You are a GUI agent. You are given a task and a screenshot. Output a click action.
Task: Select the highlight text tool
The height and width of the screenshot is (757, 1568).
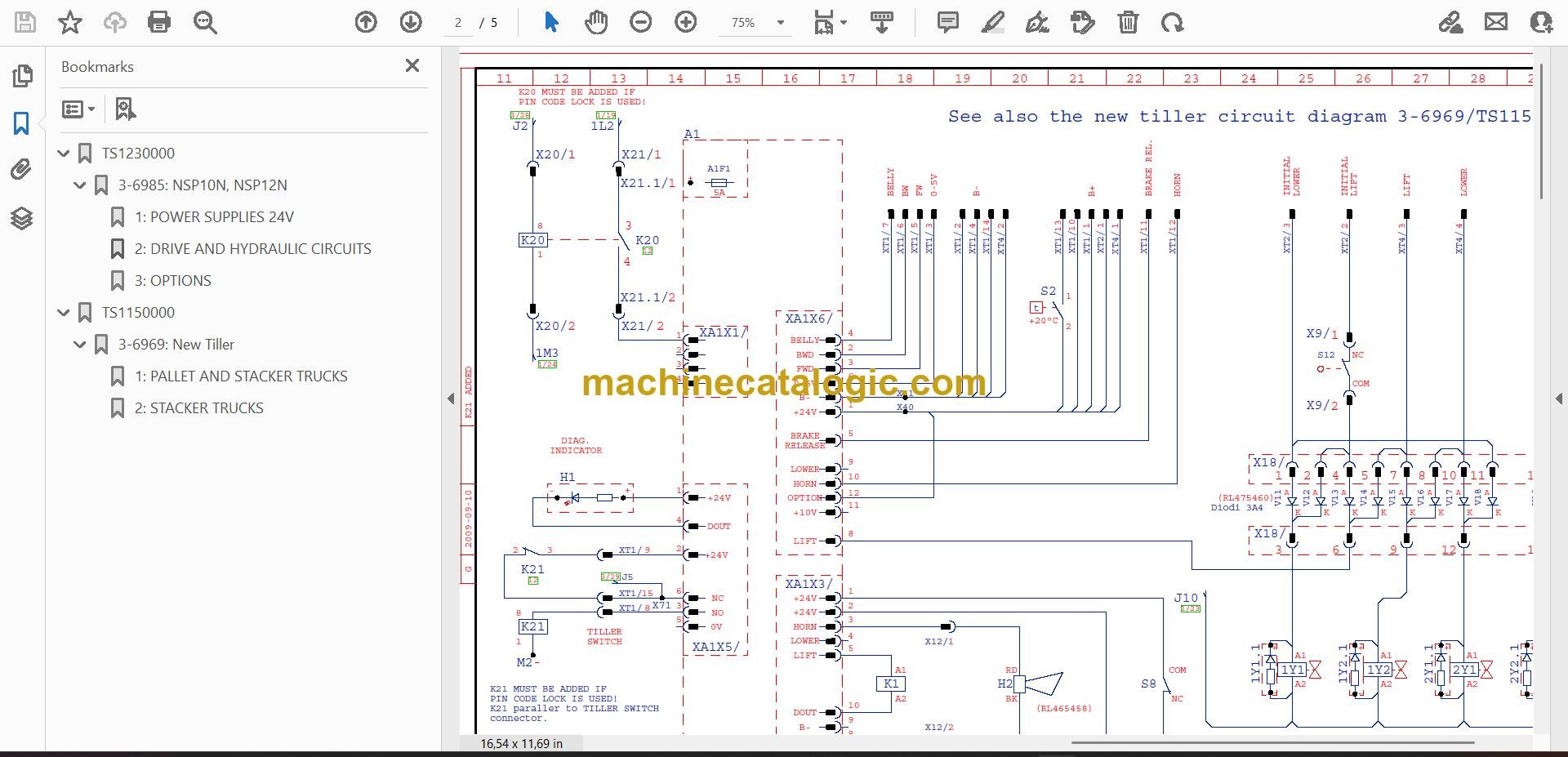pyautogui.click(x=993, y=22)
